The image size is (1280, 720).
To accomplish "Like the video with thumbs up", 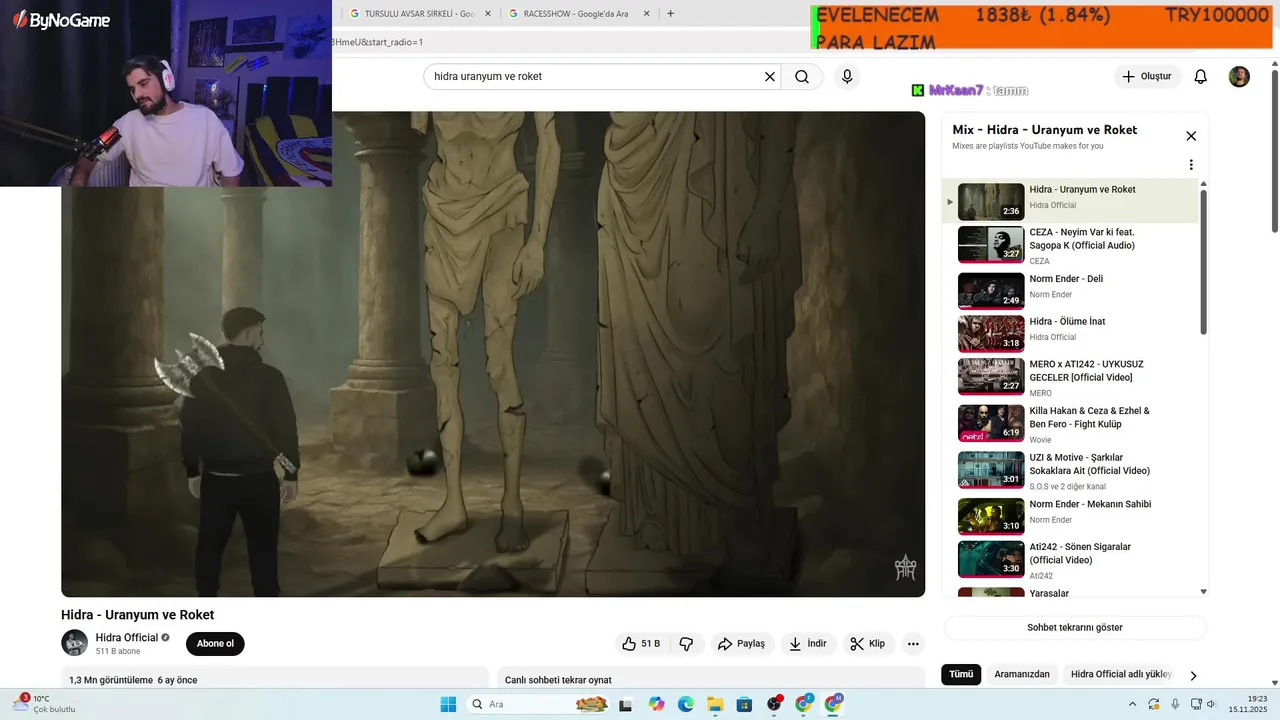I will pos(641,644).
